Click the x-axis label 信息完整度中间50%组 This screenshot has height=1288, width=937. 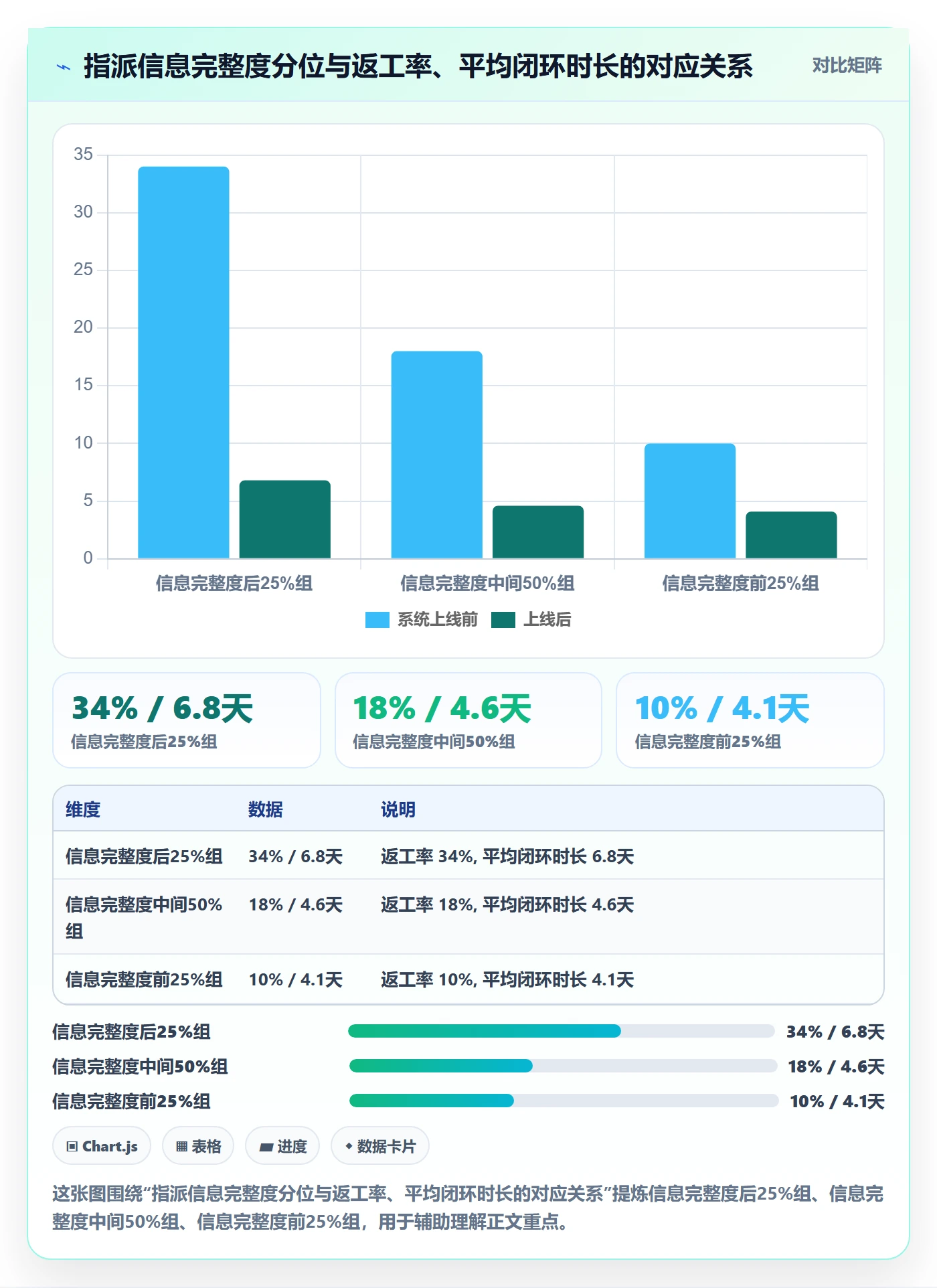[x=487, y=584]
